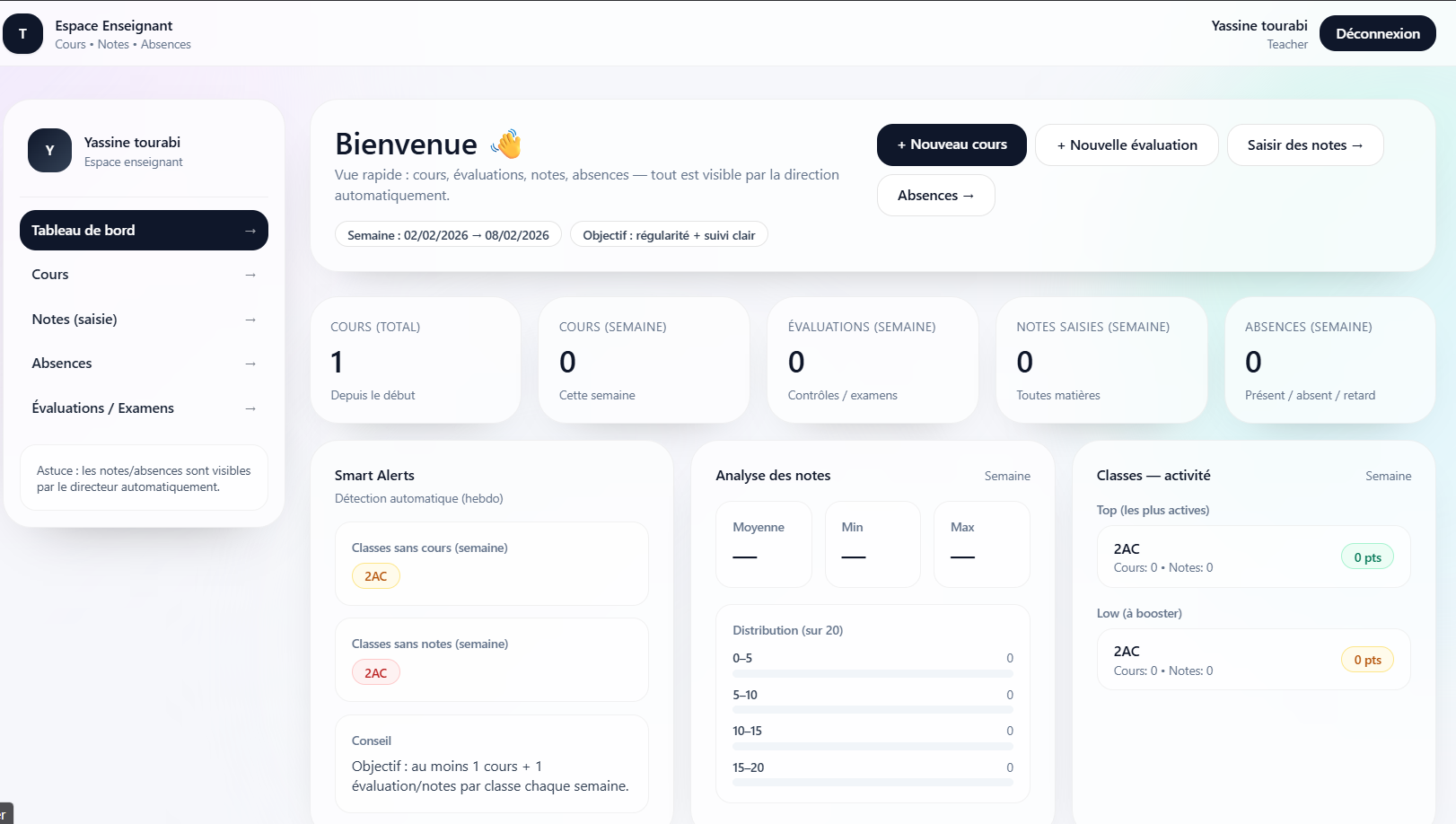This screenshot has width=1456, height=824.
Task: Click the 2AC badge under Classes sans notes
Action: pos(375,671)
